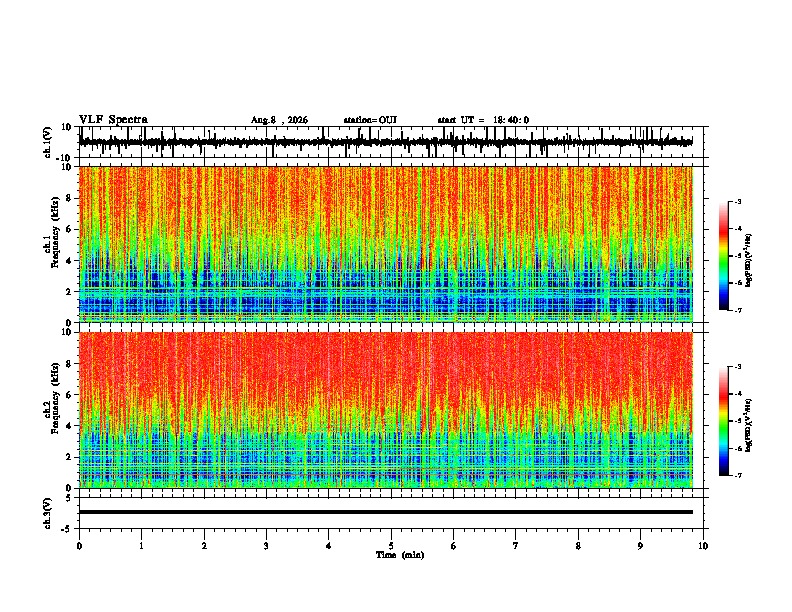Click the log(PSD) label beside ch.2 colorbar

pos(749,425)
